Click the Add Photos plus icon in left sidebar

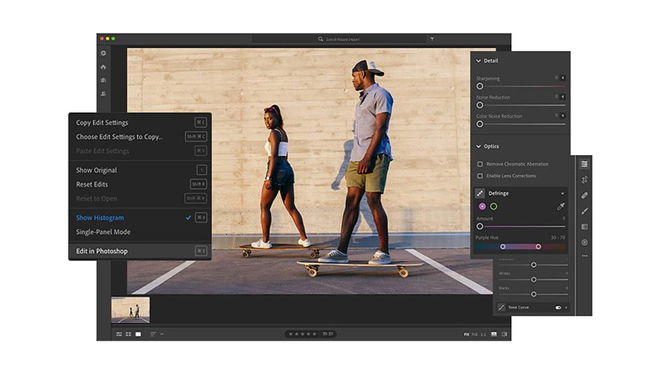[x=104, y=53]
